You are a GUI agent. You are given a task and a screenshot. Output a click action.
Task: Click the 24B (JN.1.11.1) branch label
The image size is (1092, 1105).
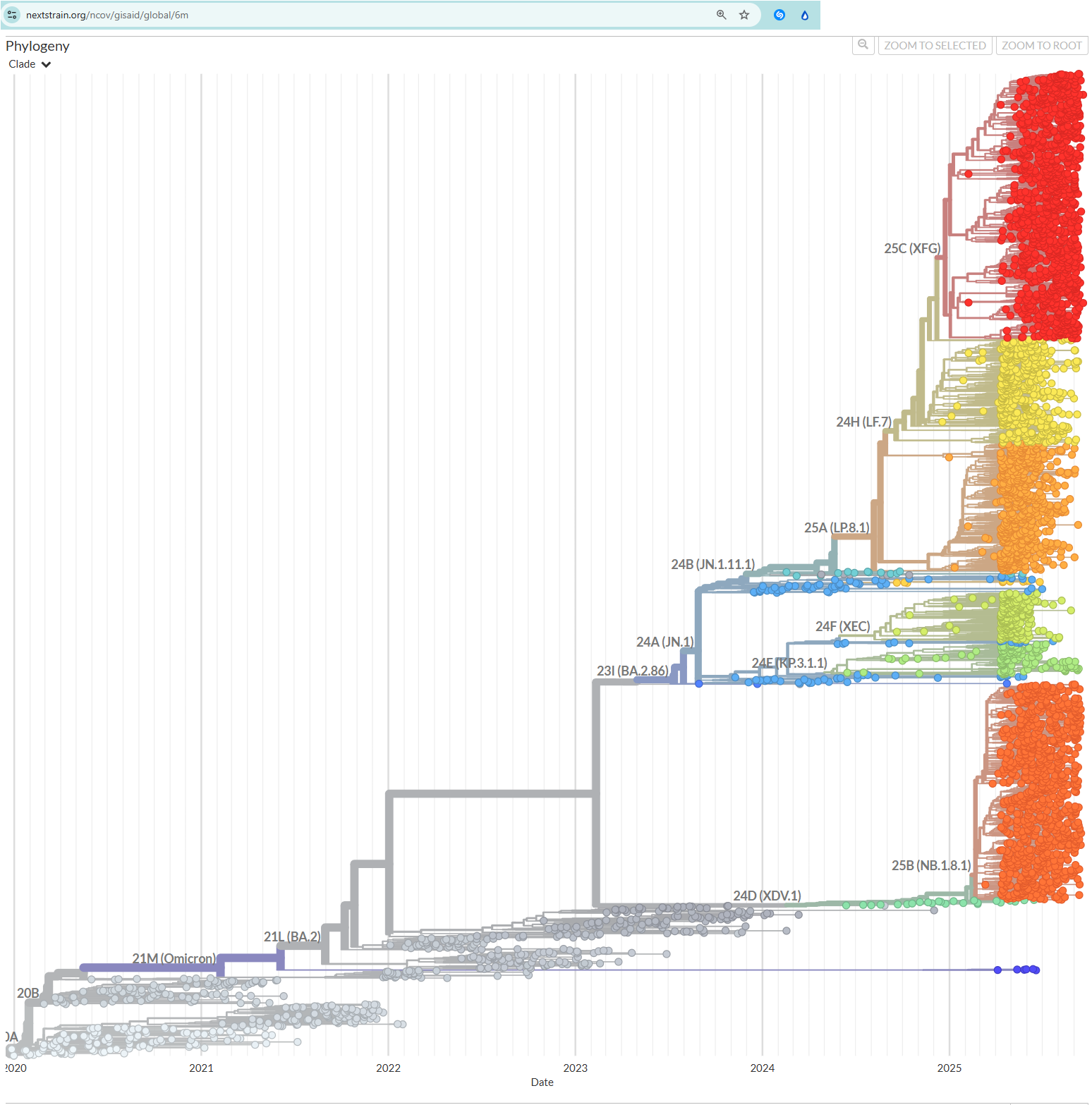pyautogui.click(x=712, y=565)
